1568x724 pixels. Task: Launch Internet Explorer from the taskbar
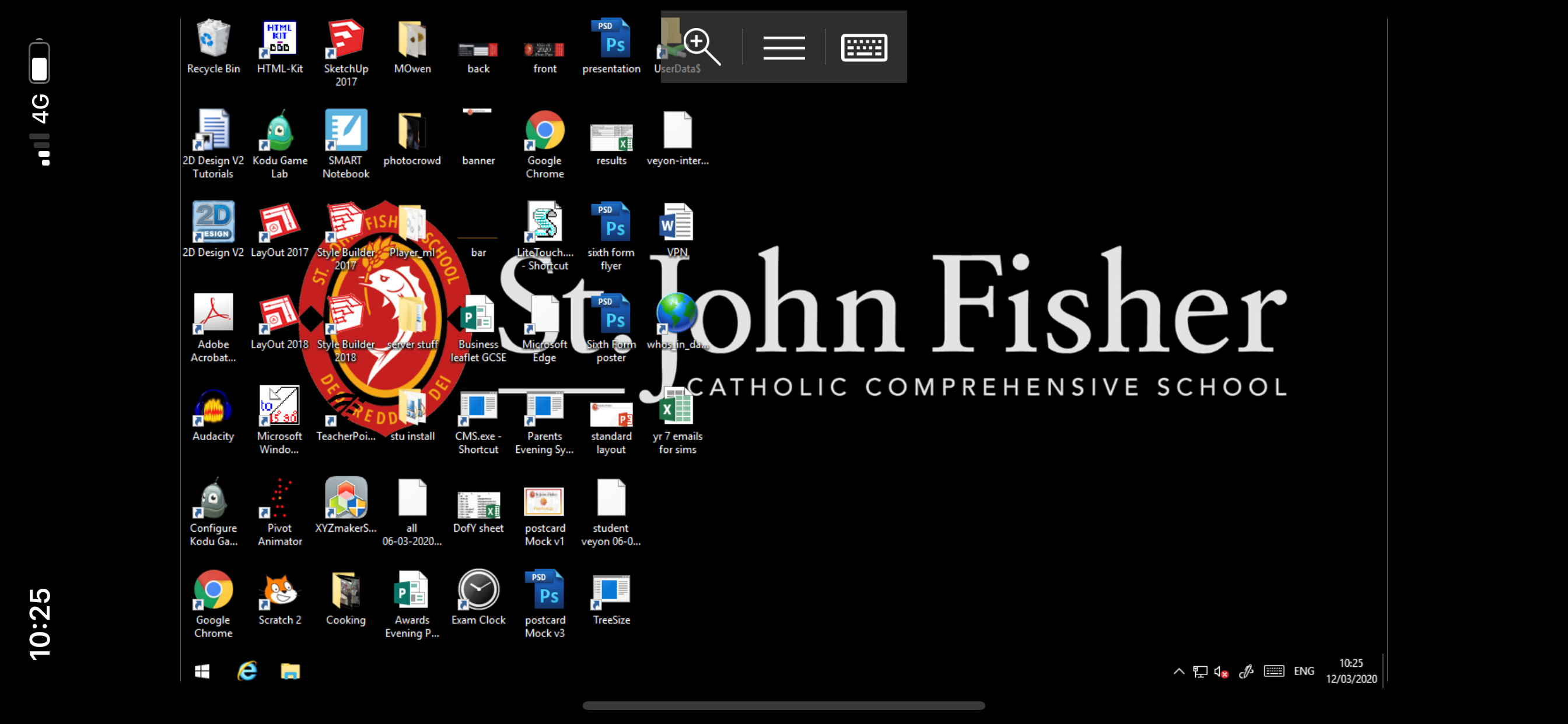pos(247,671)
